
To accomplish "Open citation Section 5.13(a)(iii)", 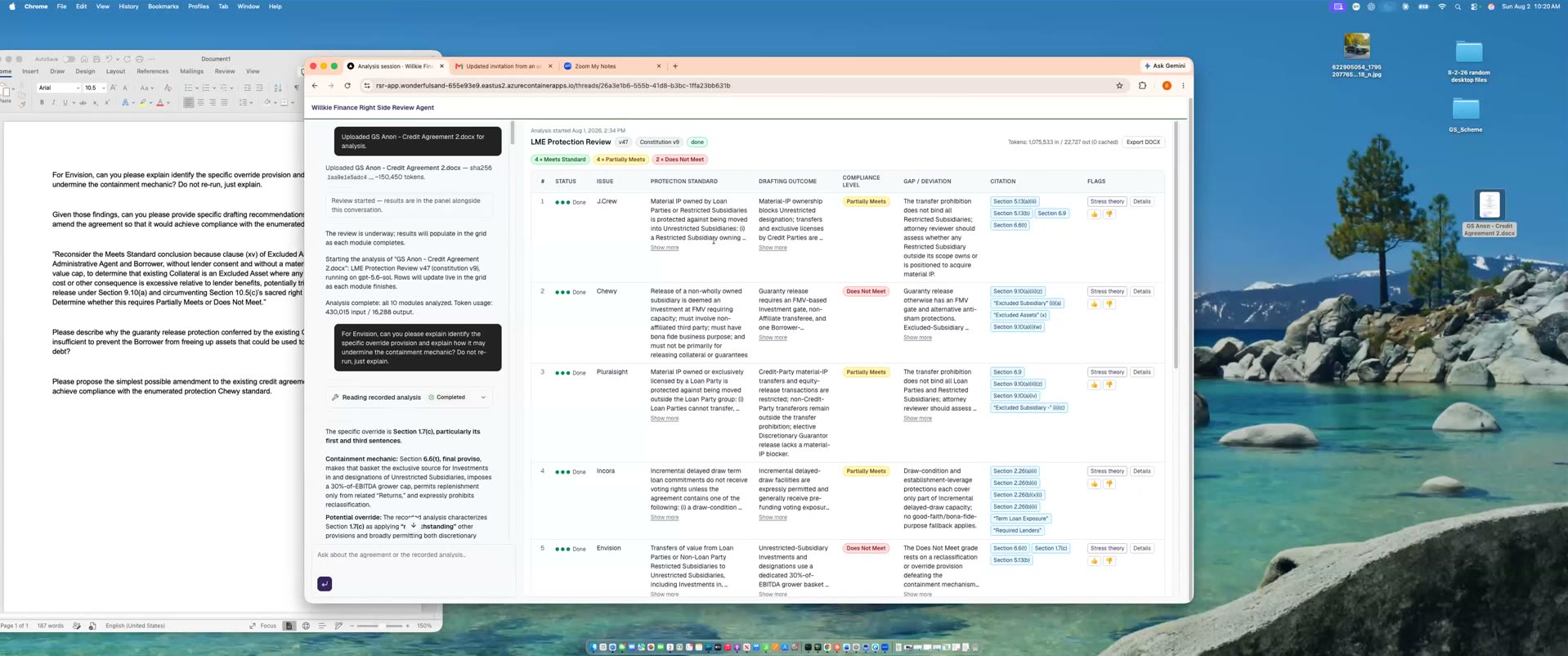I will coord(1015,201).
